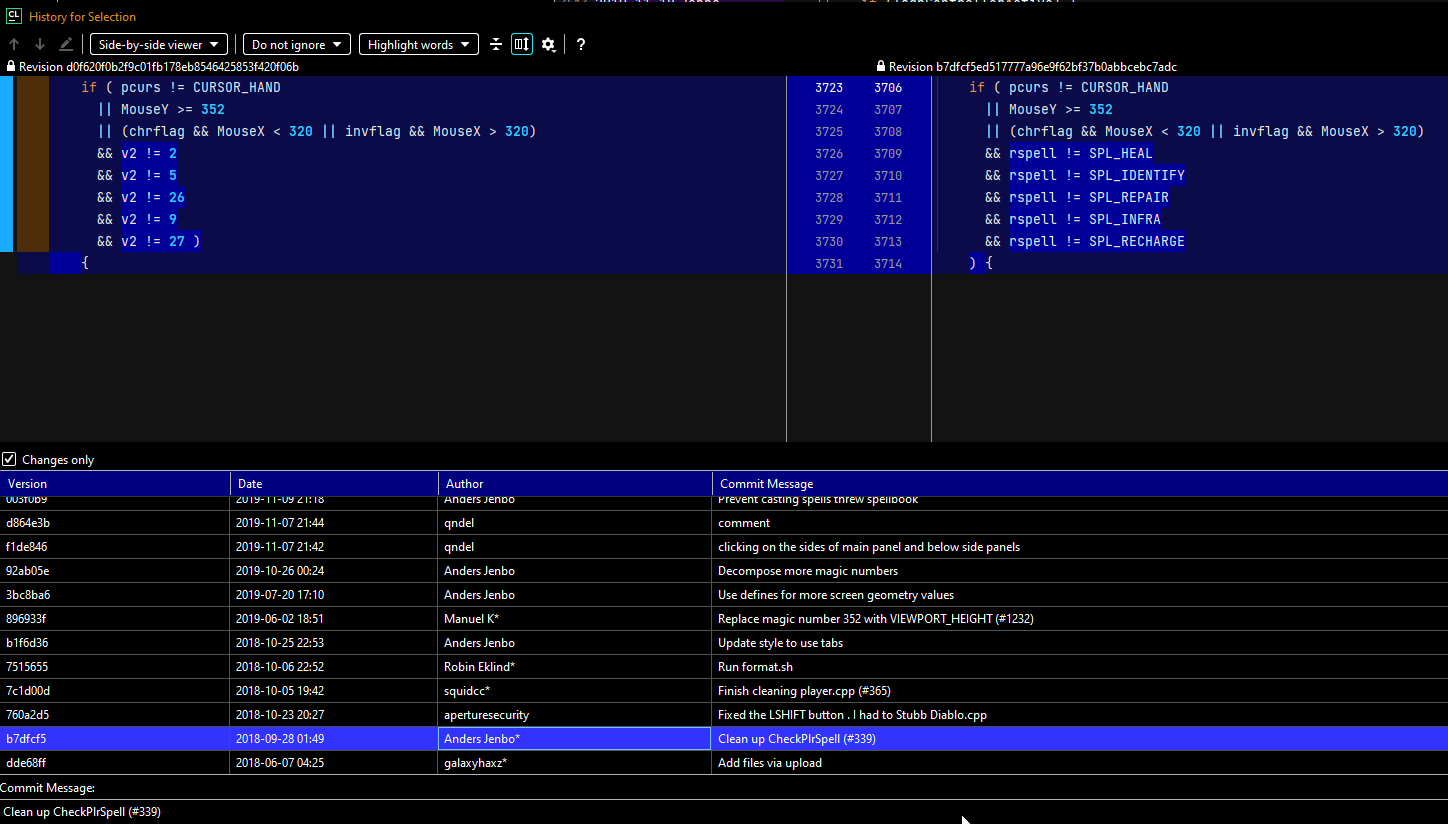This screenshot has width=1448, height=824.
Task: Toggle synchronized scrolling in the diff toolbar
Action: [x=521, y=44]
